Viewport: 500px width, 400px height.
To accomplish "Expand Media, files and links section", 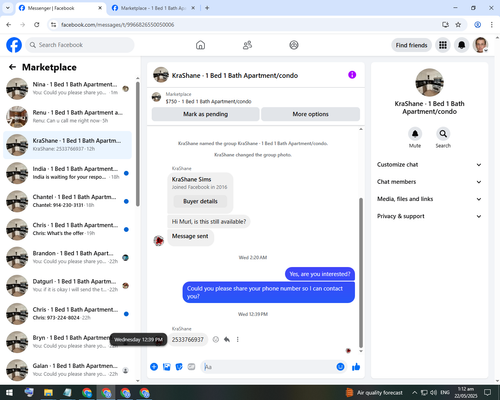I will (429, 199).
